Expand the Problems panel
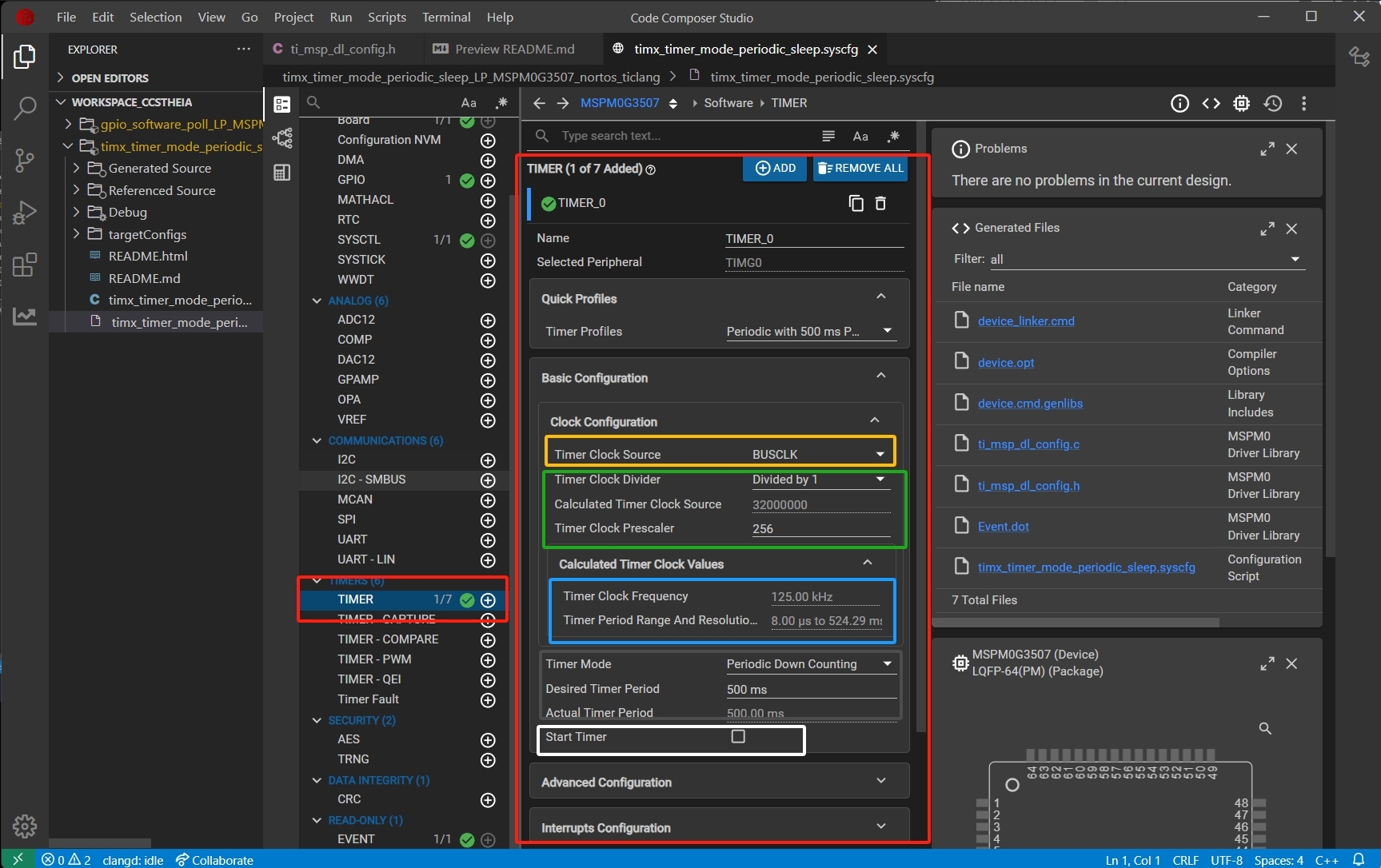The height and width of the screenshot is (868, 1381). click(1267, 149)
